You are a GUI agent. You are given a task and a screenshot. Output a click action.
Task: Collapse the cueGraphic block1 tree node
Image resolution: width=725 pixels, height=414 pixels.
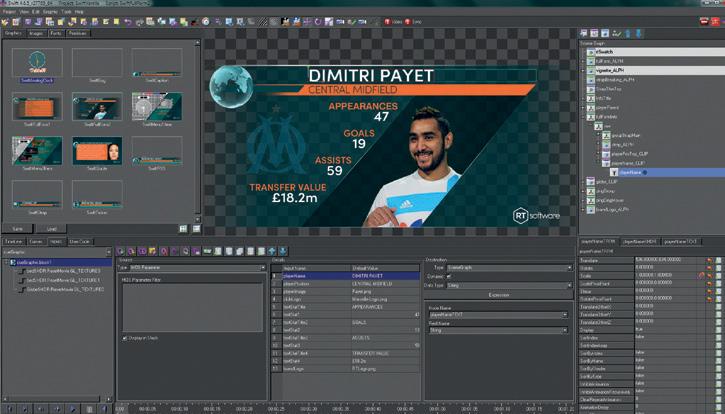point(6,262)
